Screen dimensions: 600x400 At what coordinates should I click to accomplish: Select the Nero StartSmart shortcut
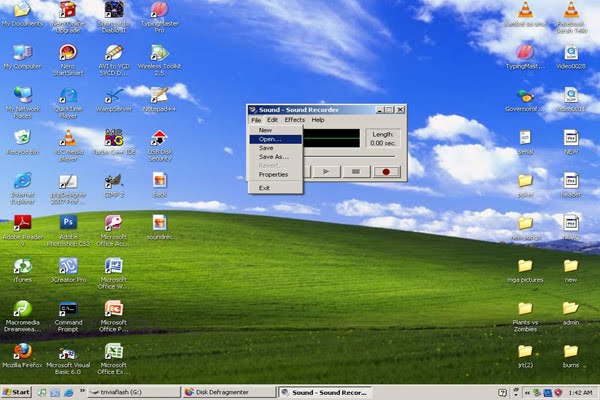point(68,59)
